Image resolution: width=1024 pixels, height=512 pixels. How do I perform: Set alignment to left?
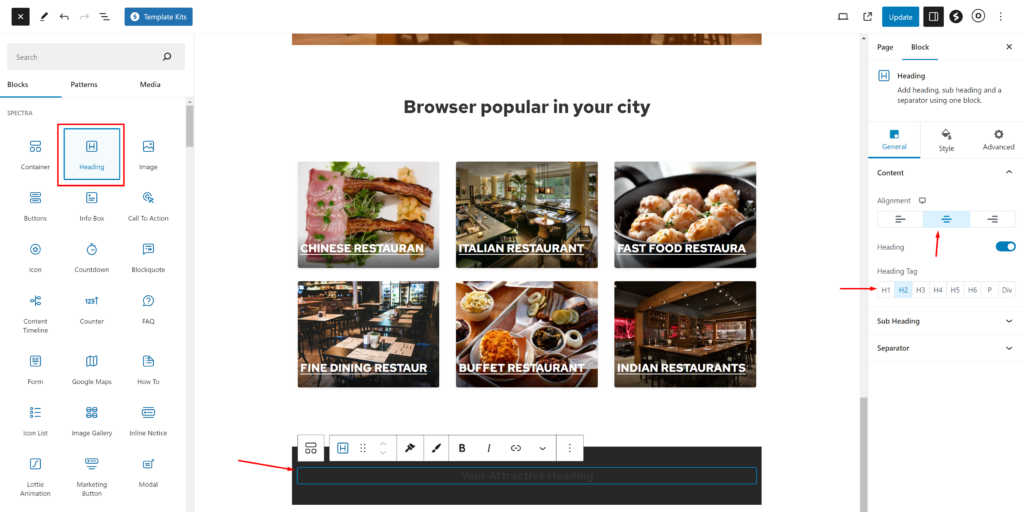point(900,219)
